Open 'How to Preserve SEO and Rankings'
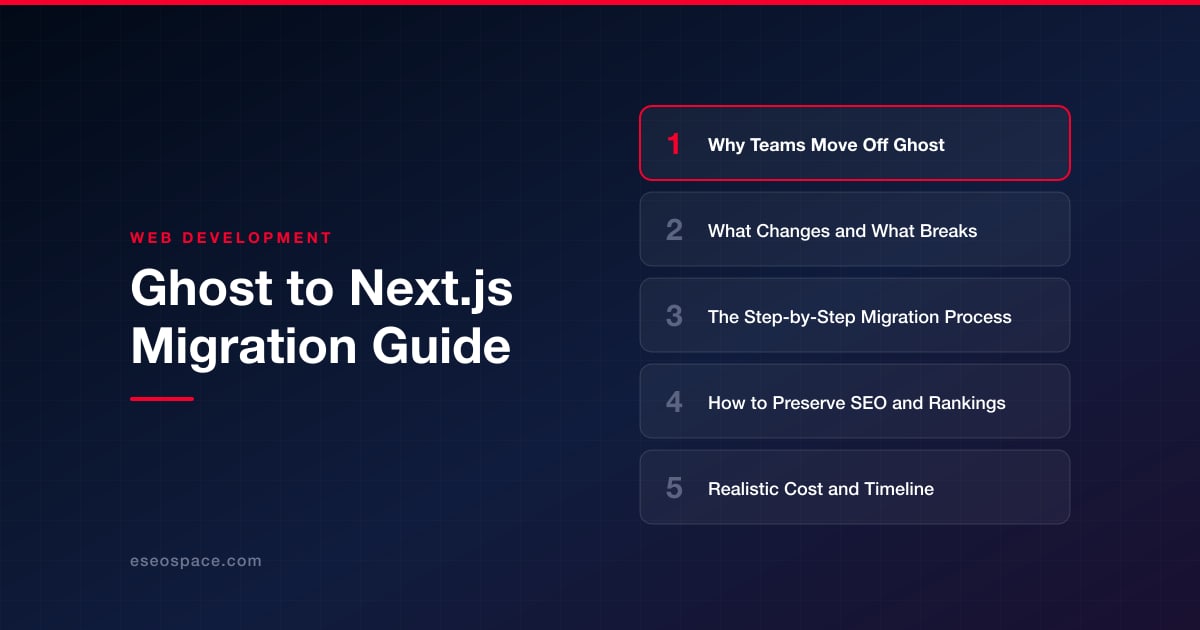 tap(855, 401)
